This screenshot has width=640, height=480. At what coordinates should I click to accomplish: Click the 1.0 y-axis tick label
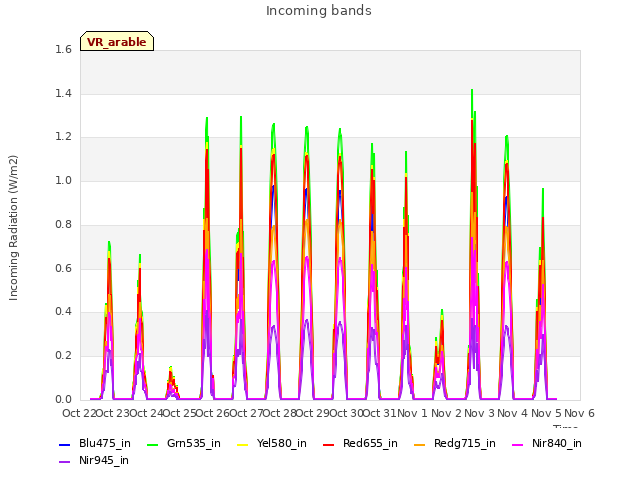(63, 180)
